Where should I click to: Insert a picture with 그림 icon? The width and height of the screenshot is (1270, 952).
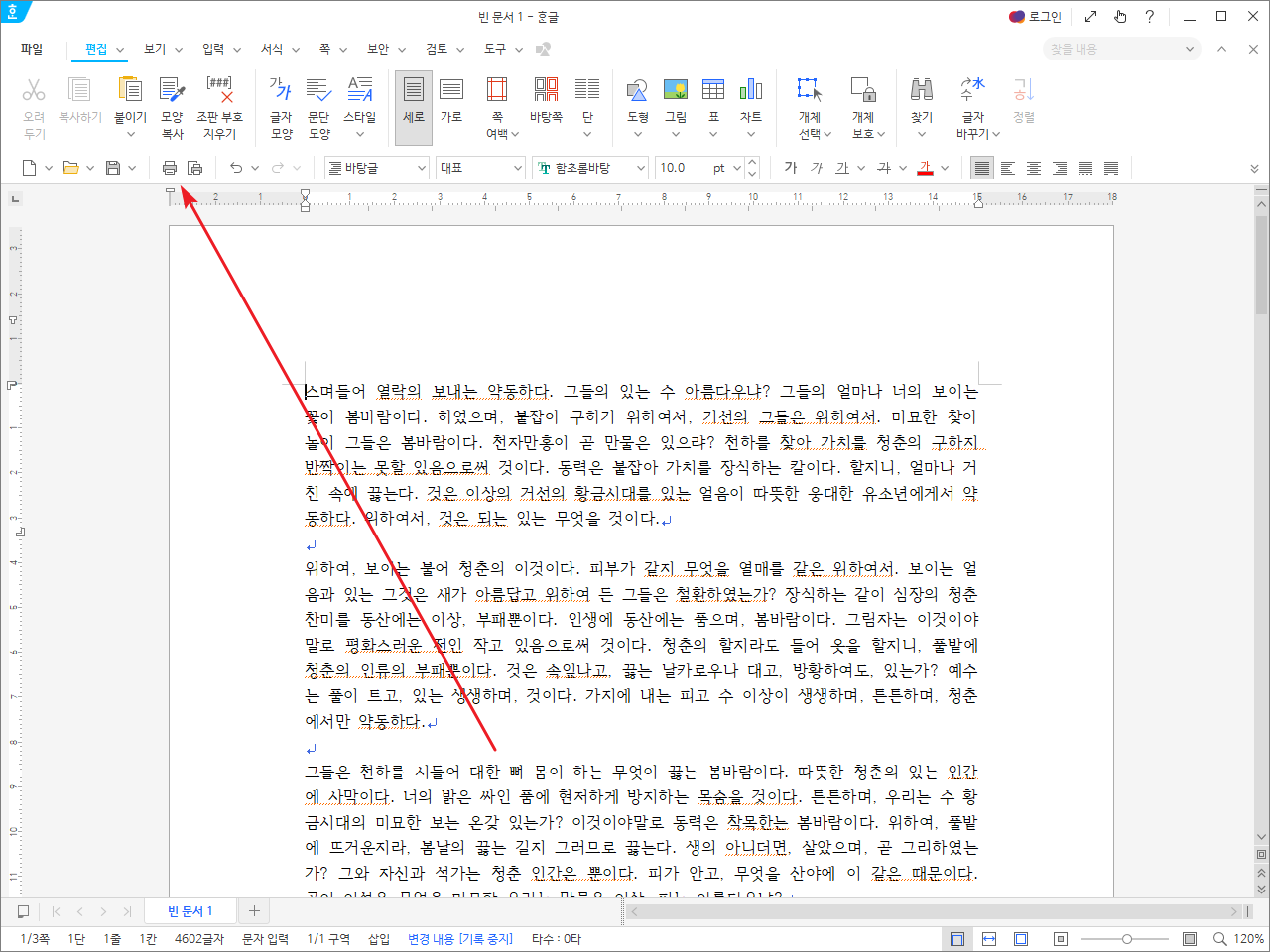pos(676,90)
